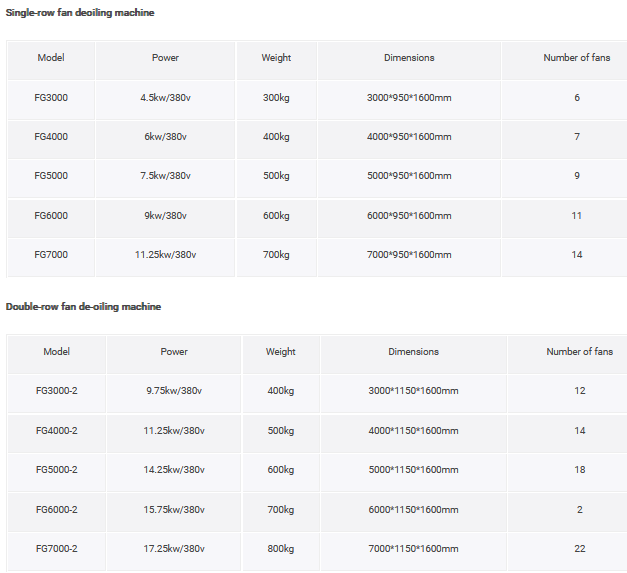Click the FG3000-2 model cell
Screen dimensions: 627x573
click(x=56, y=391)
